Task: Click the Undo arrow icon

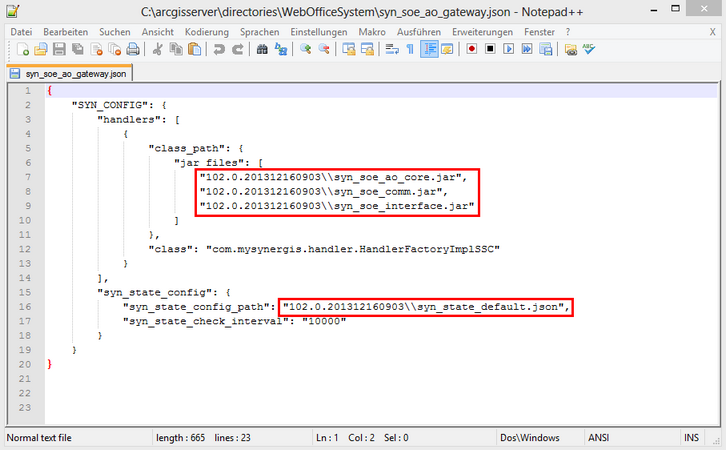Action: click(x=217, y=49)
